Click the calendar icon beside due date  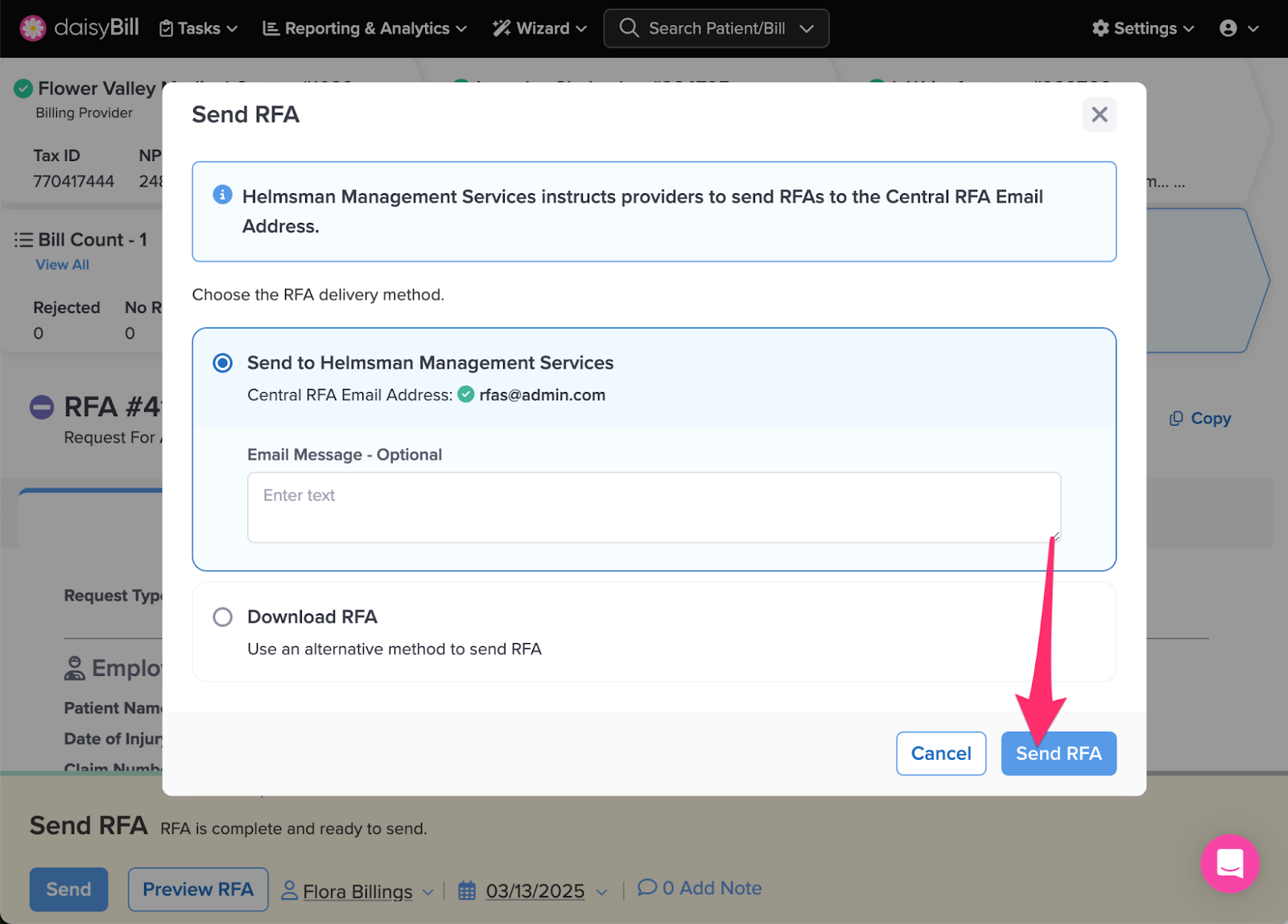[467, 891]
